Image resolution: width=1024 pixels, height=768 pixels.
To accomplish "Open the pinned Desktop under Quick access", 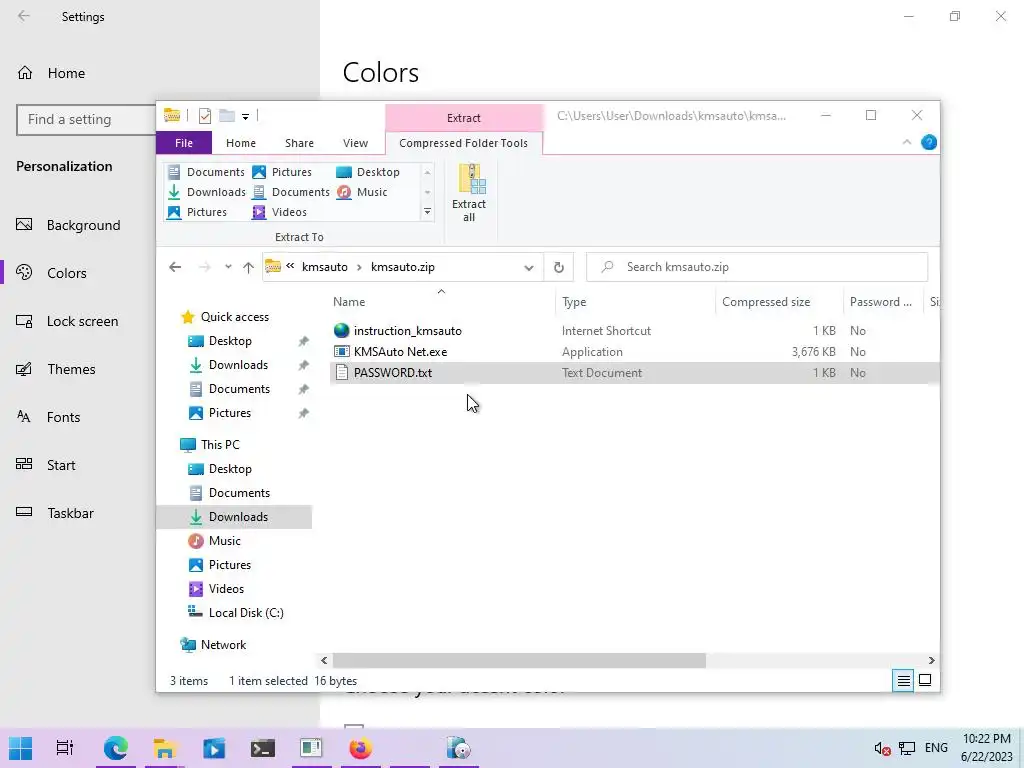I will click(230, 341).
